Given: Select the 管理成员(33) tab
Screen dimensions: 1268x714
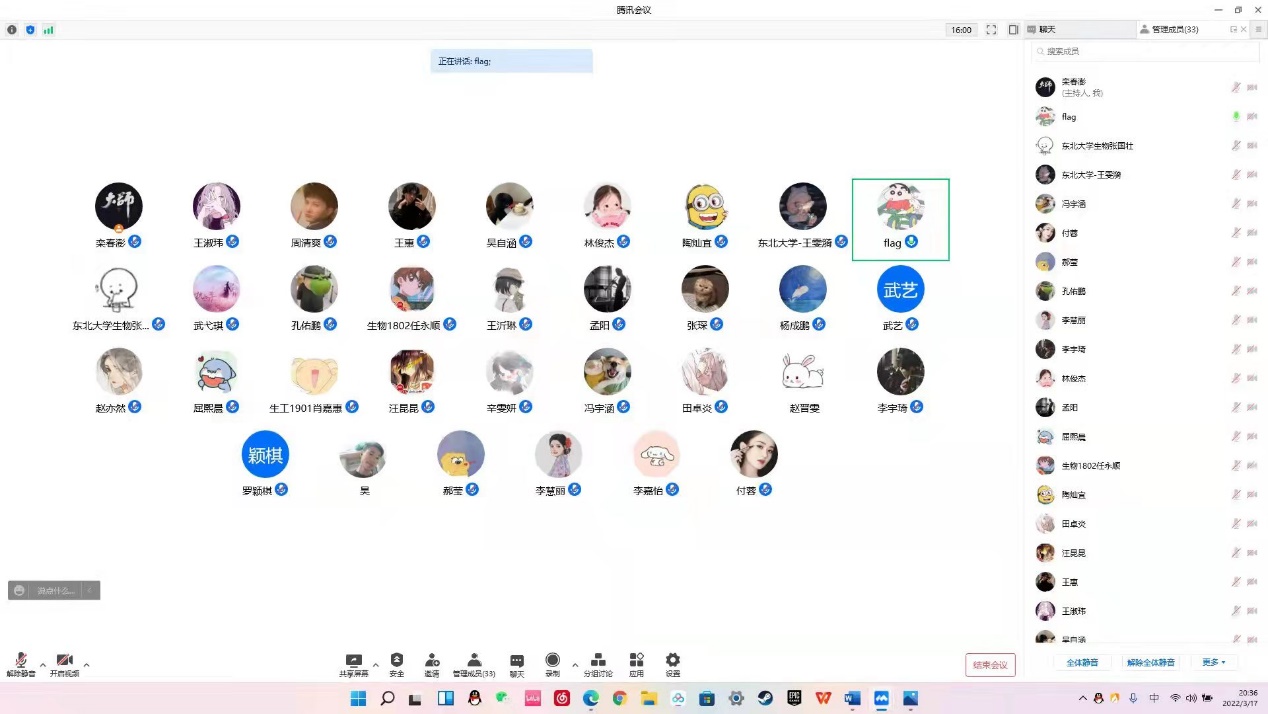Looking at the screenshot, I should pyautogui.click(x=1174, y=30).
